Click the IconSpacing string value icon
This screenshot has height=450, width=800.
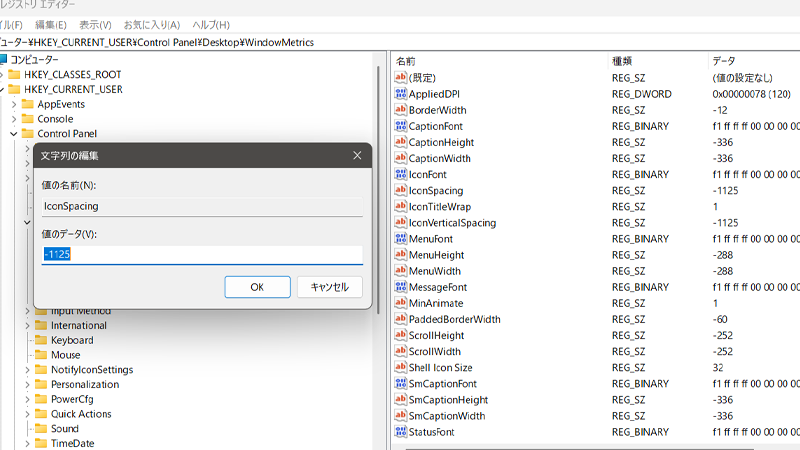point(401,190)
